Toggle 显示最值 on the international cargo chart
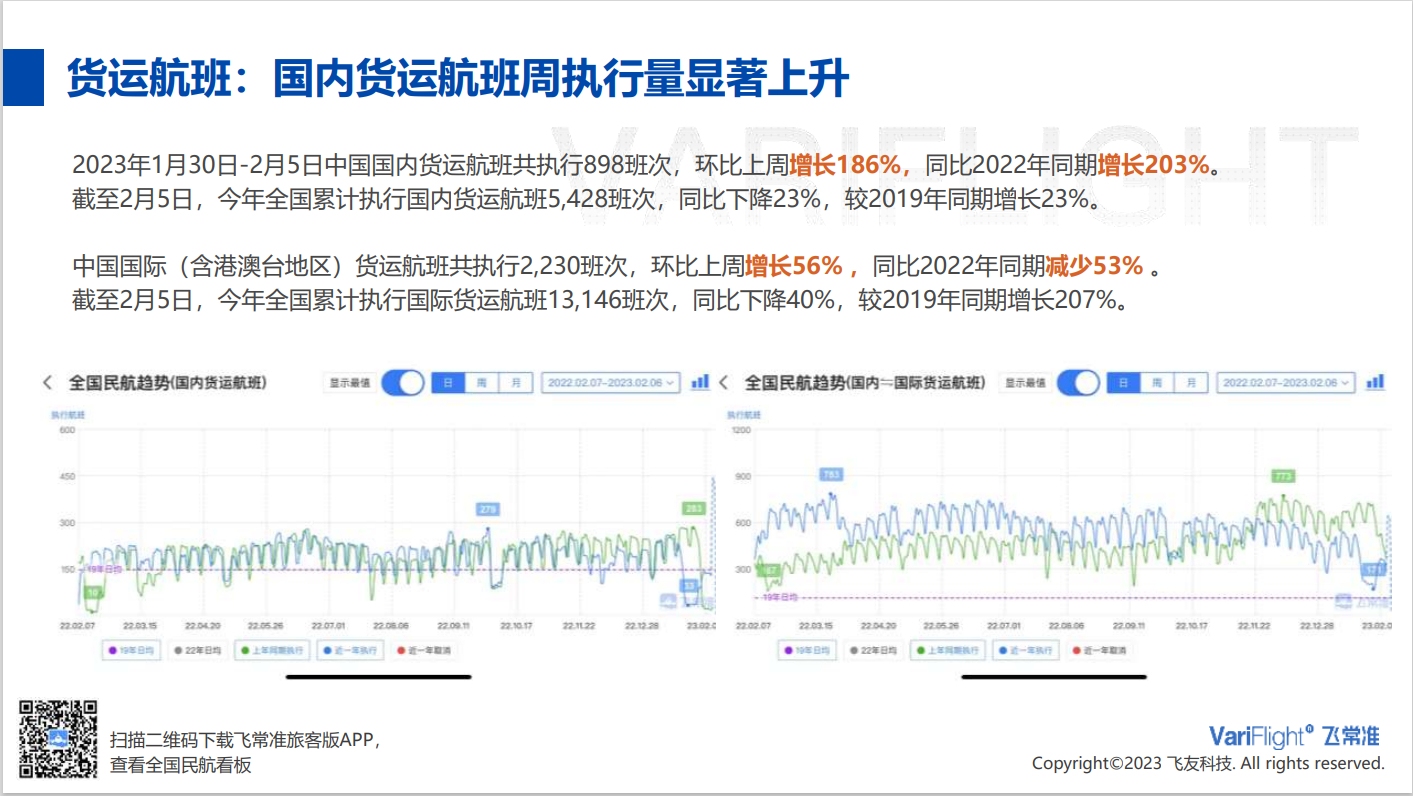 tap(1078, 382)
